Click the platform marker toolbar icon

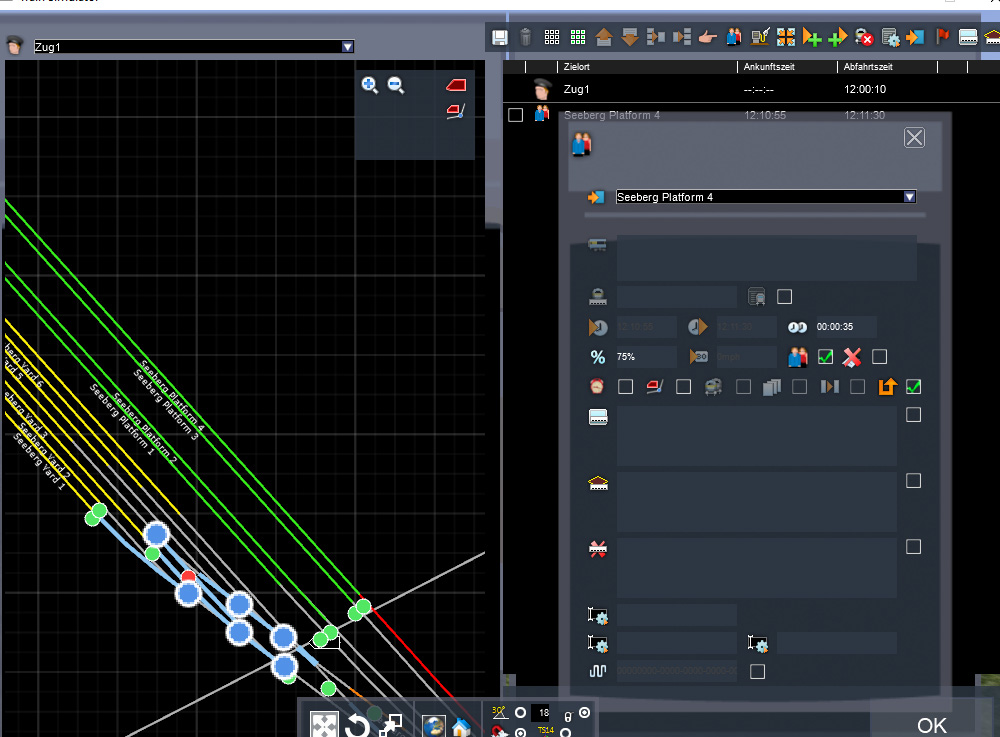(x=968, y=38)
